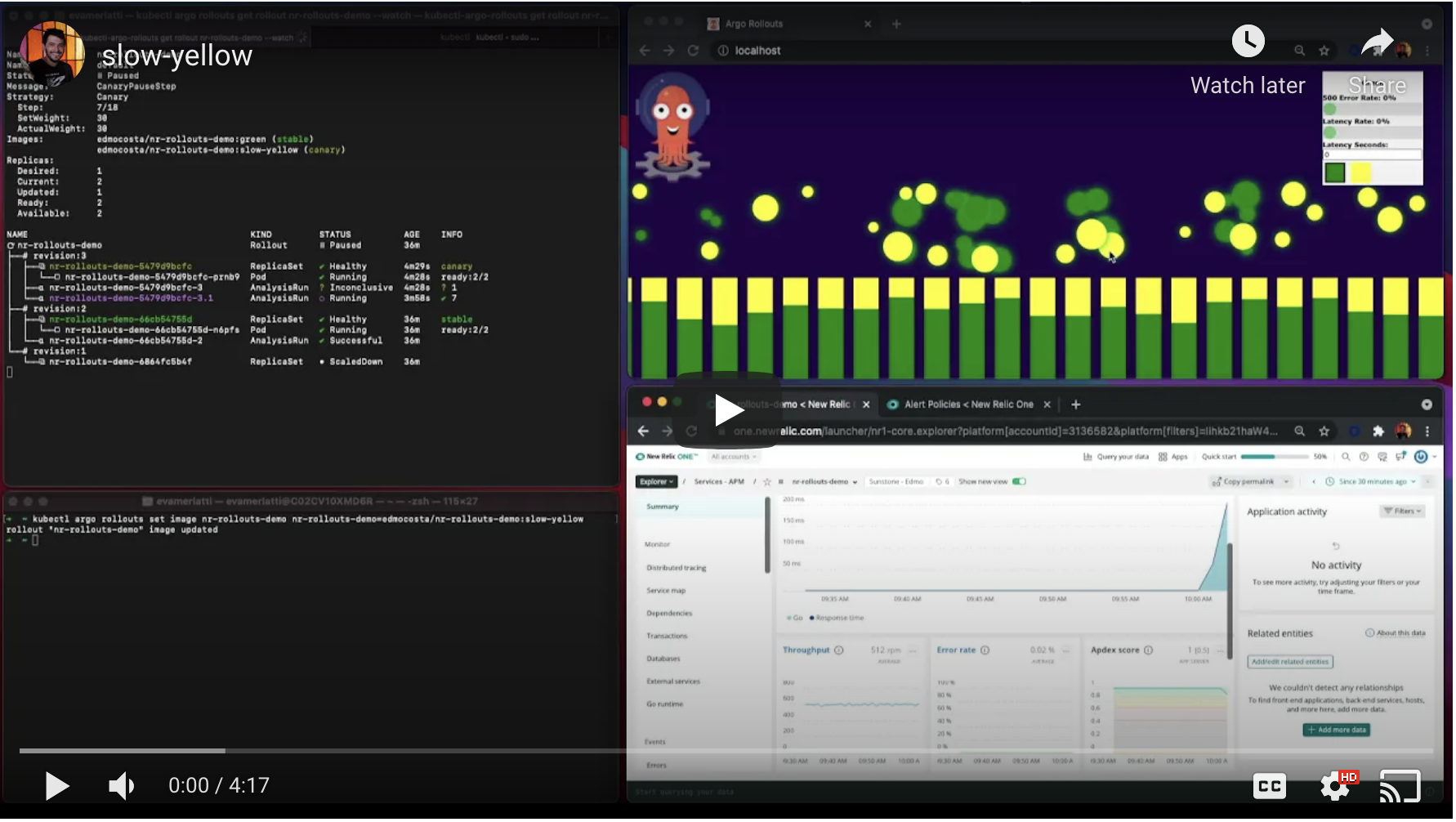Bookmark the New Relic page with the star
Viewport: 1456px width, 822px height.
(1324, 431)
